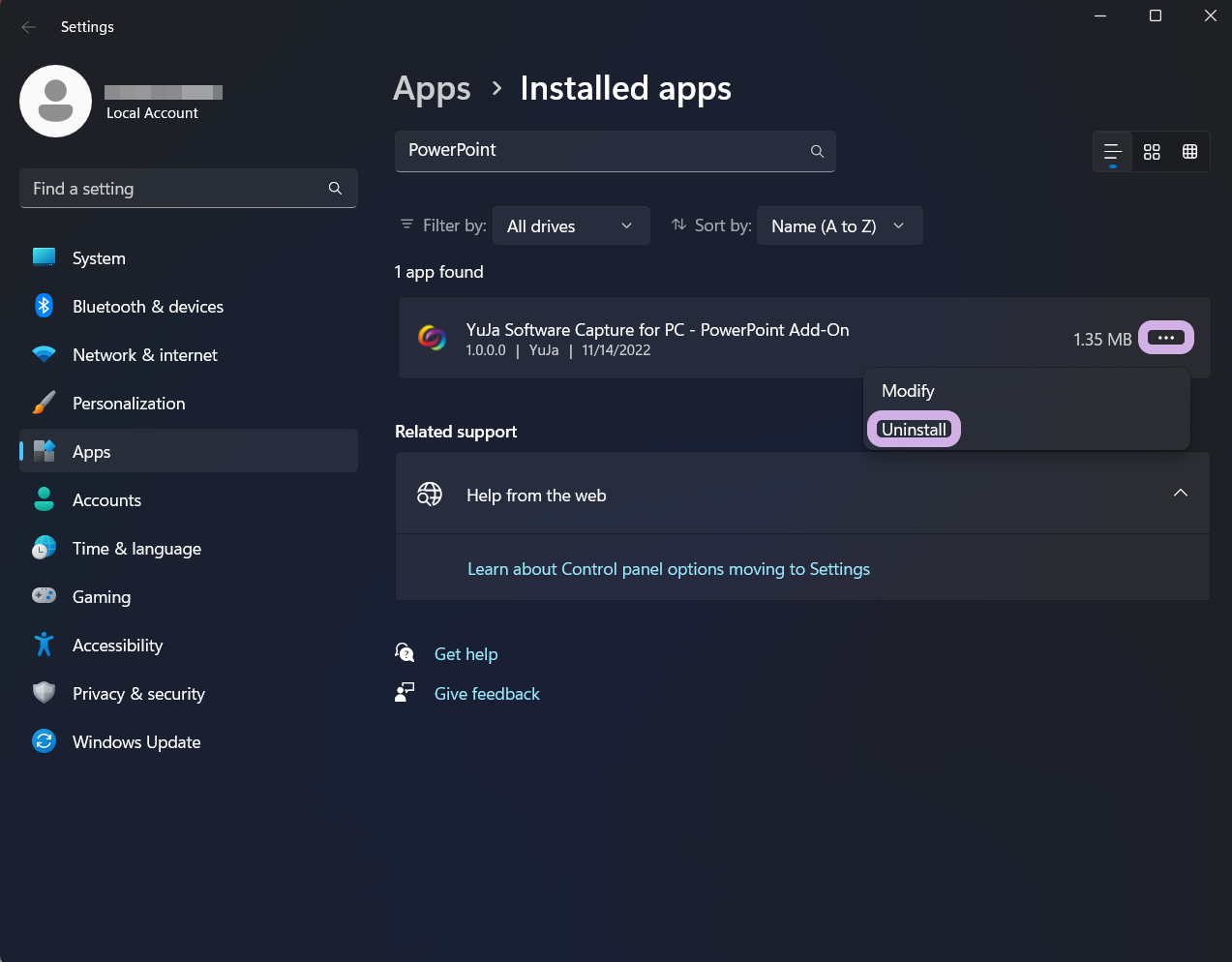Click the search icon in the PowerPoint apps search box
1232x962 pixels.
(x=817, y=151)
